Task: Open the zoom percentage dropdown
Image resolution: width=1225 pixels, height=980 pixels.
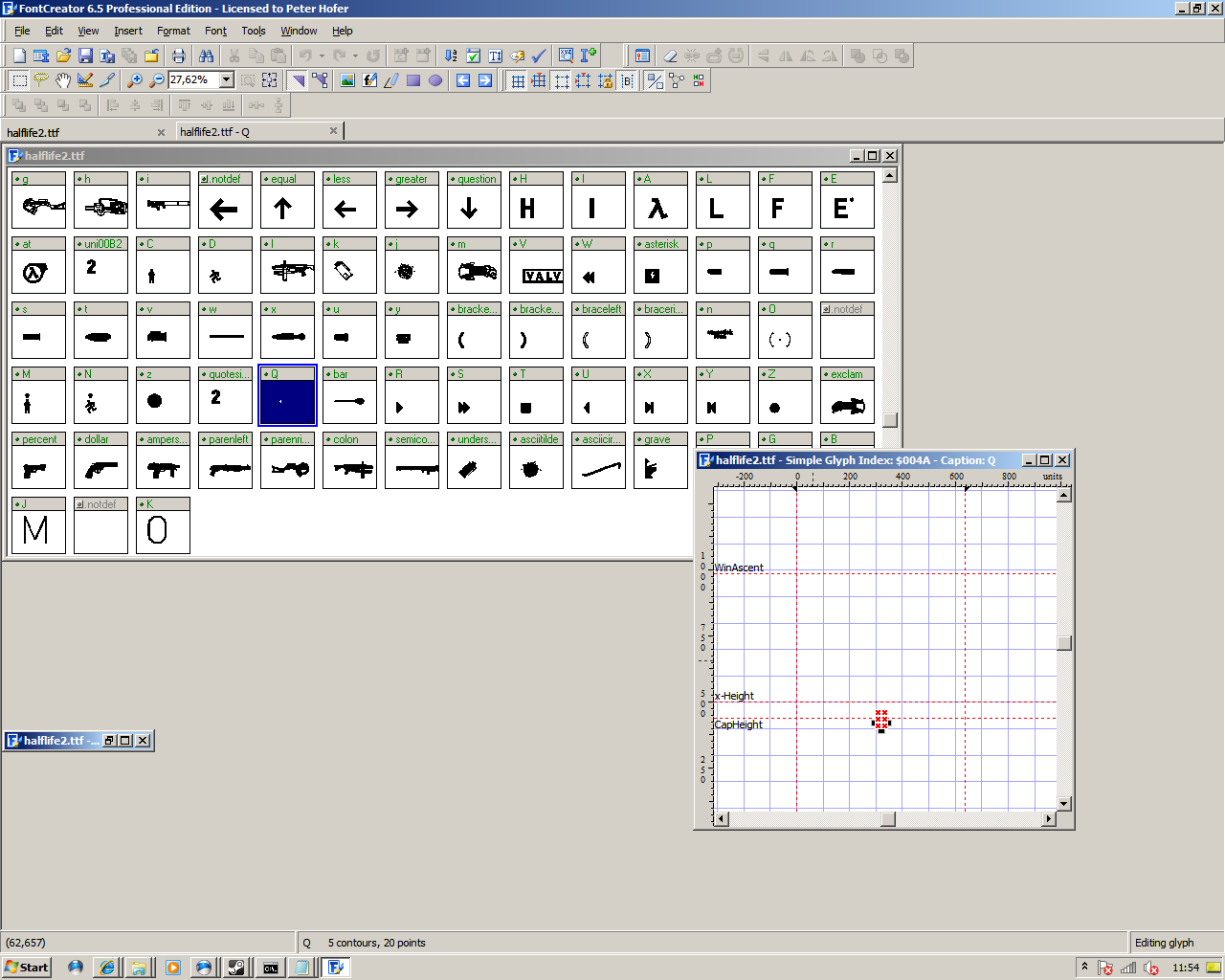Action: 227,80
